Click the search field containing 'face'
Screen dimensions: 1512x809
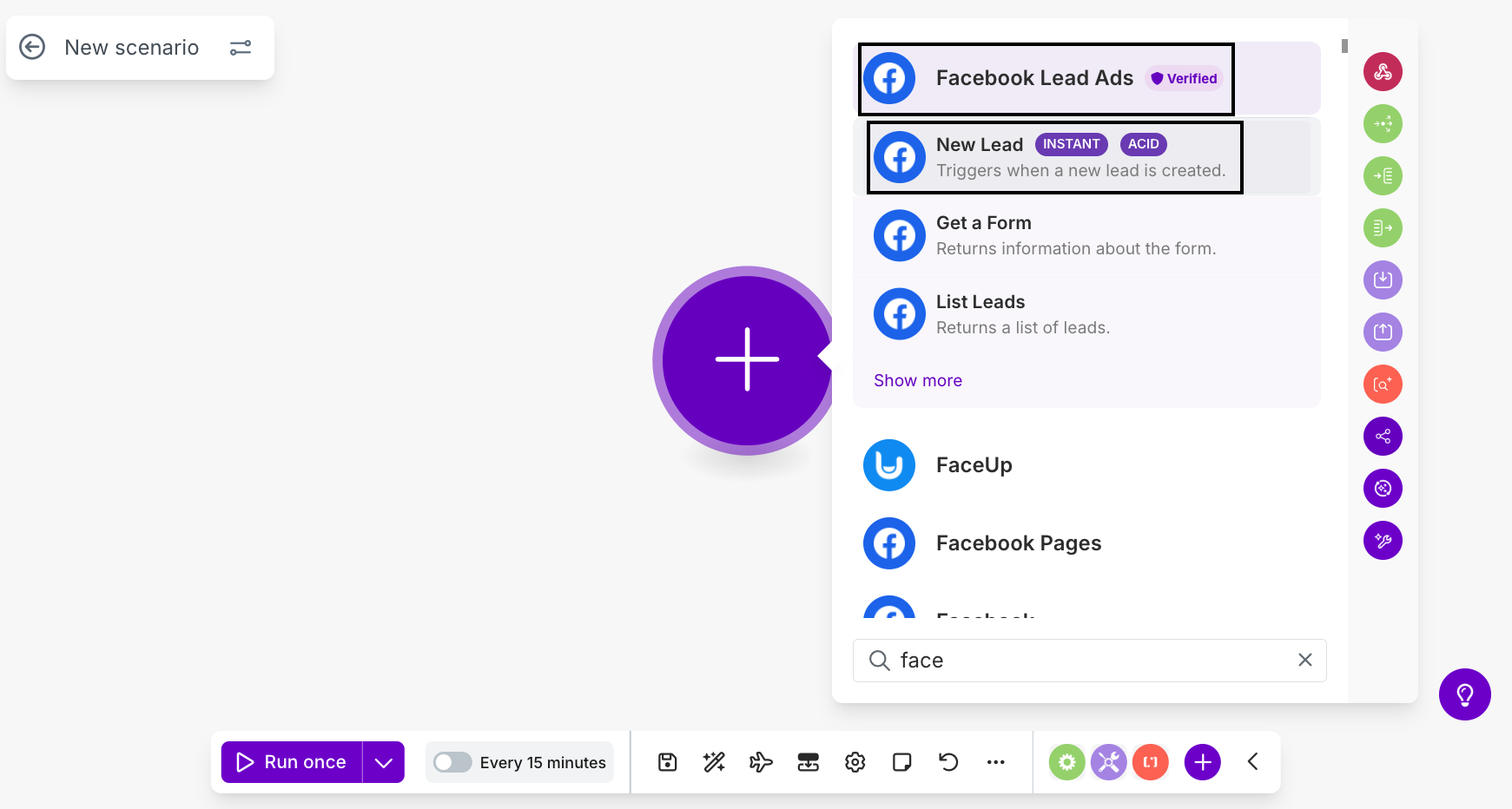click(1089, 661)
